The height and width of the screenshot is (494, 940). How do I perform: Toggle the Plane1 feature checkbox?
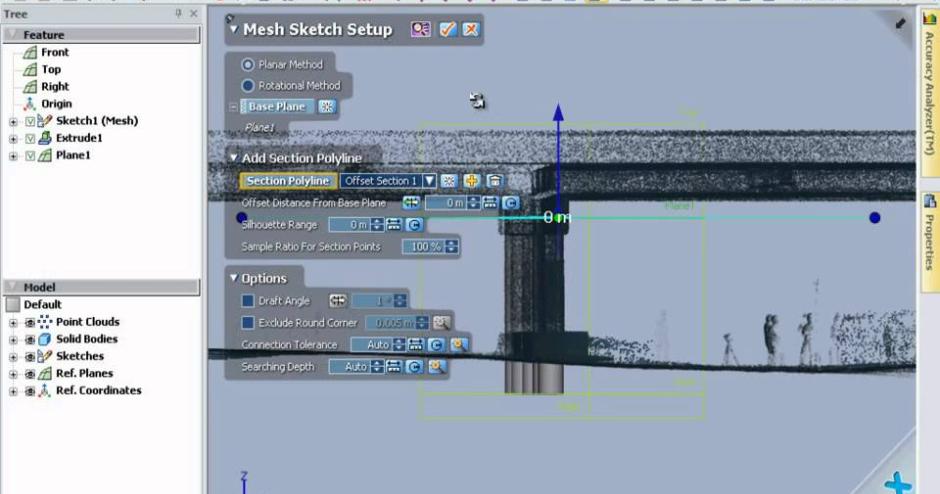coord(31,156)
